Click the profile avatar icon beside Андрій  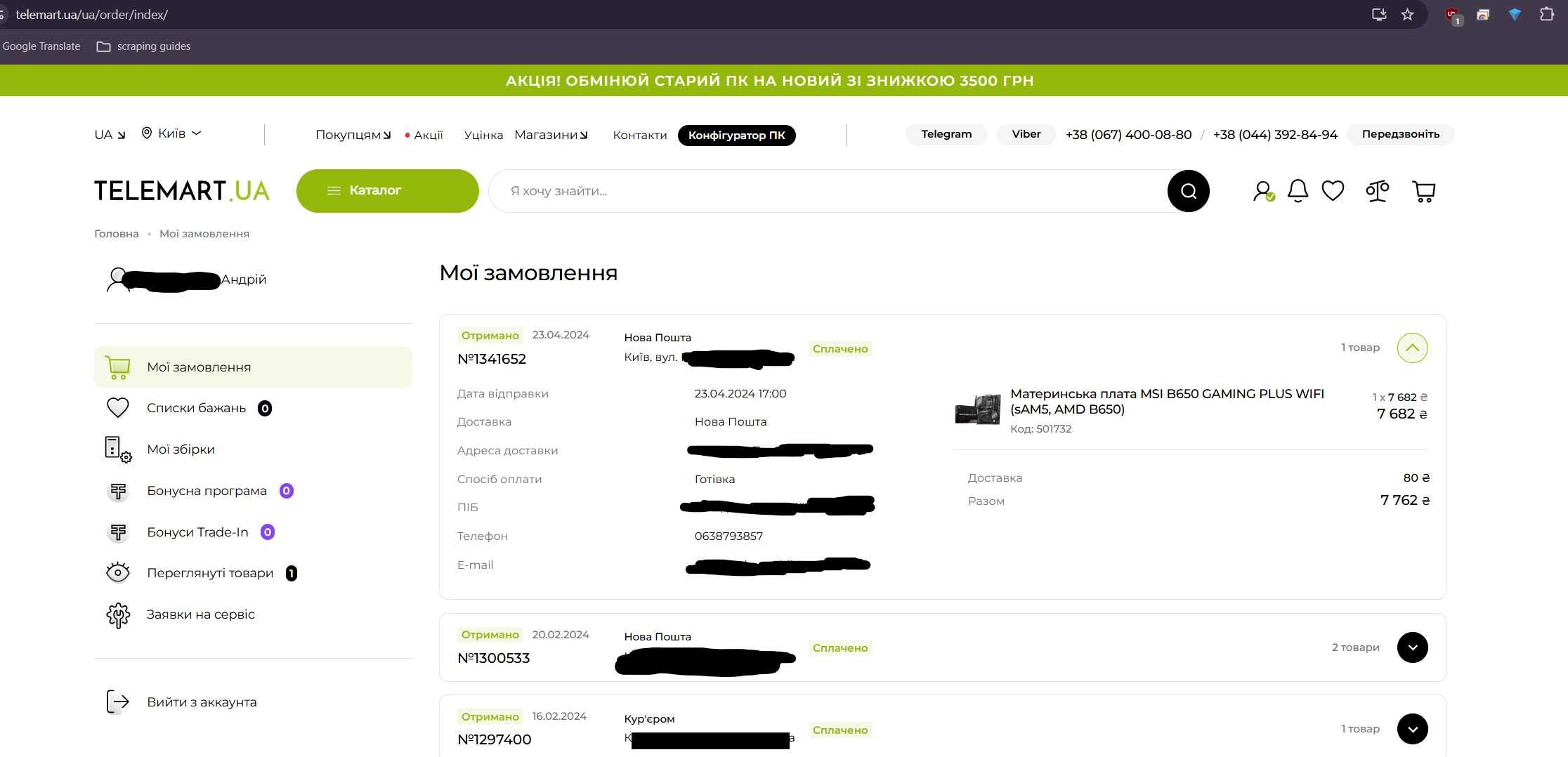117,279
